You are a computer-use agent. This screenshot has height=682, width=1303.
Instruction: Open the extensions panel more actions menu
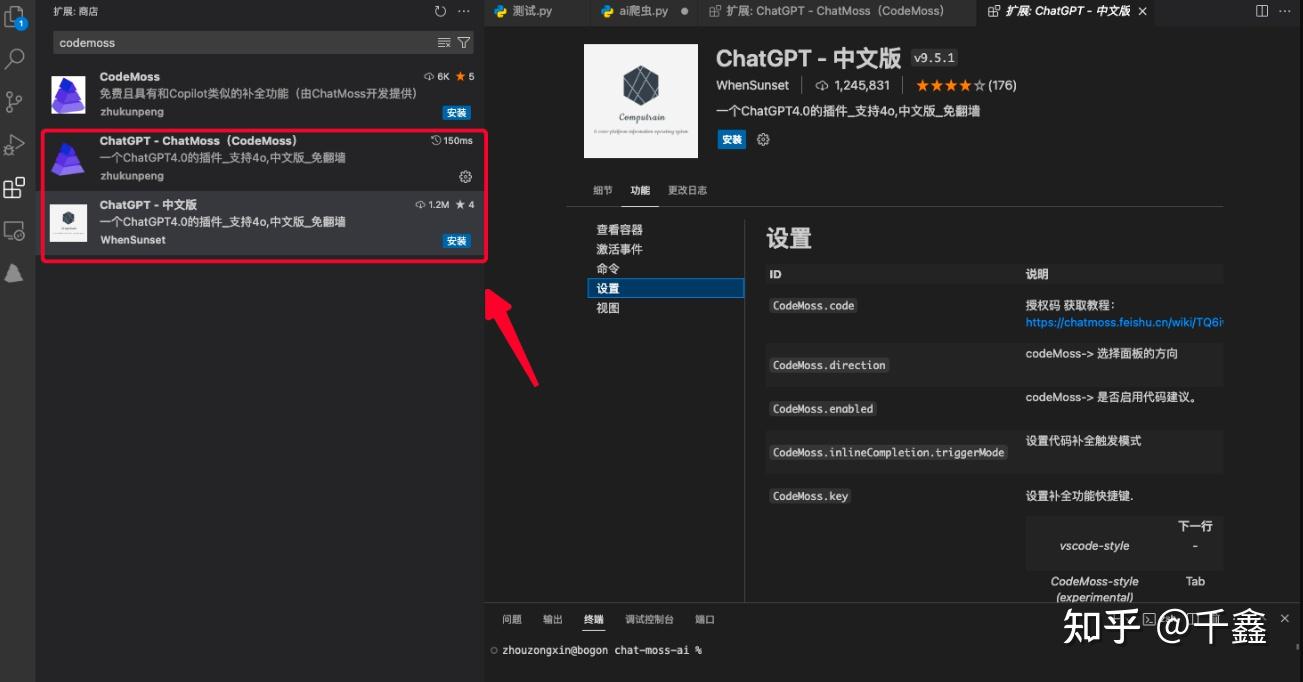coord(463,11)
